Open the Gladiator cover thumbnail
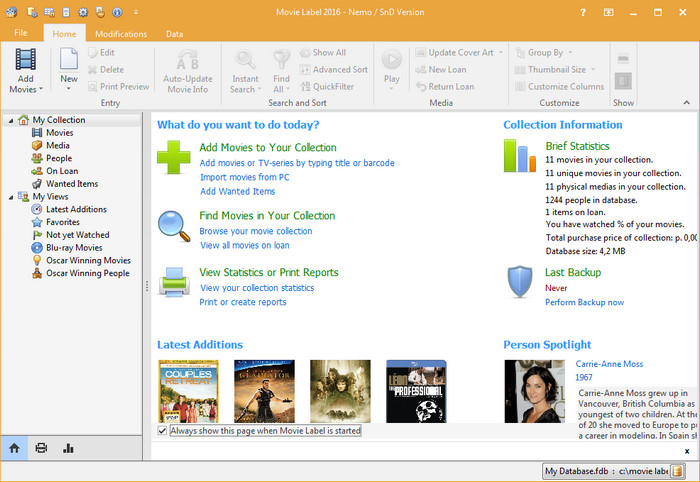 coord(264,391)
